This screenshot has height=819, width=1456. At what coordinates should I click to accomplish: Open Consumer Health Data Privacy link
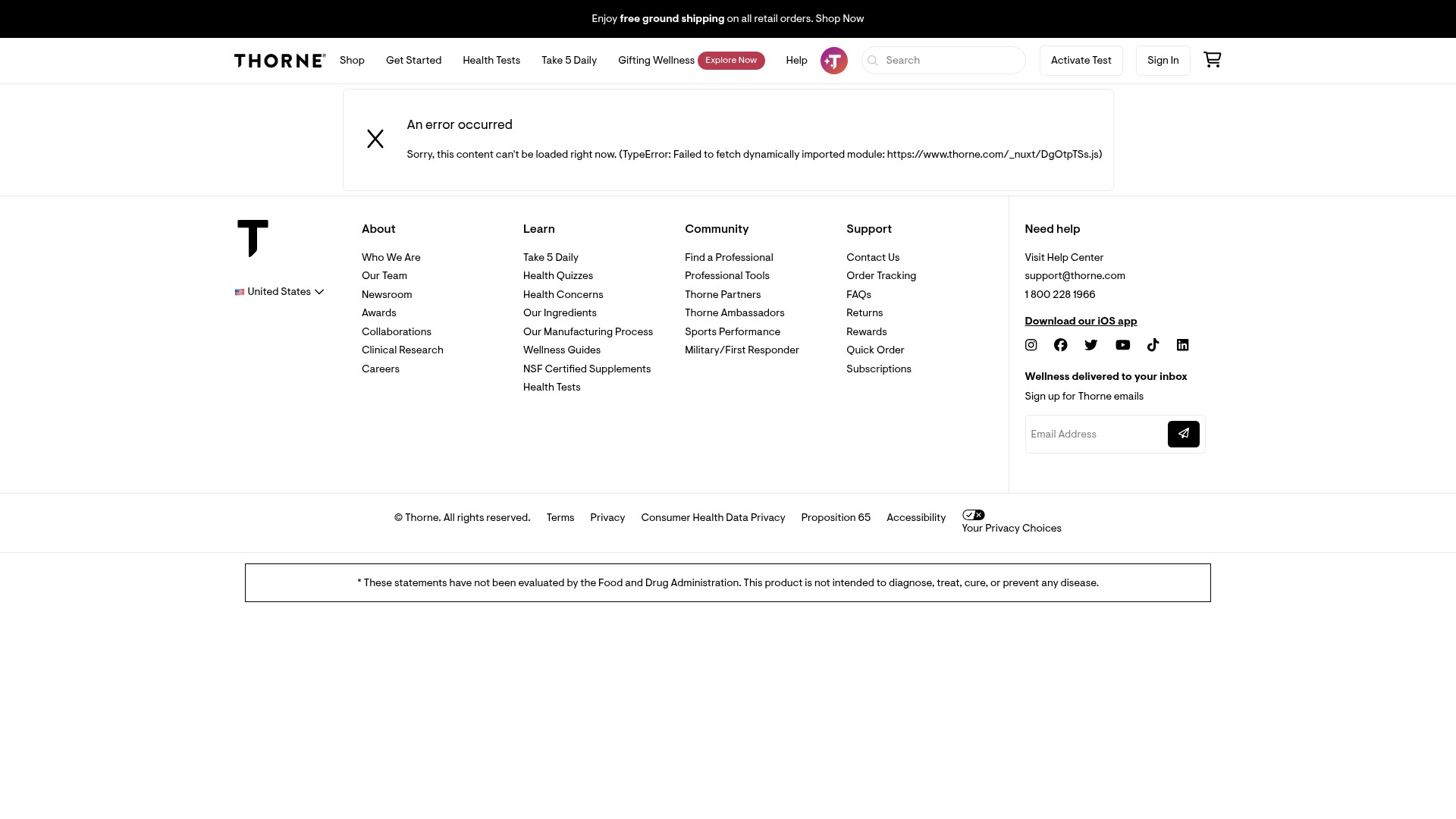712,518
